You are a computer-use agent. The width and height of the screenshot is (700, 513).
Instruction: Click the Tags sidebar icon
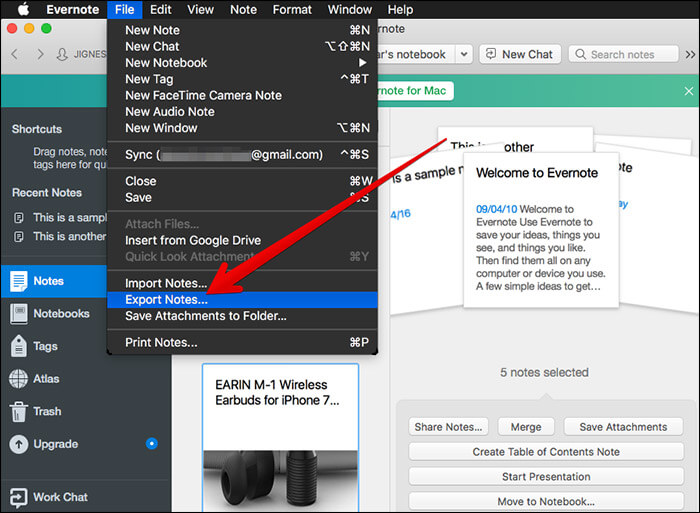coord(19,346)
